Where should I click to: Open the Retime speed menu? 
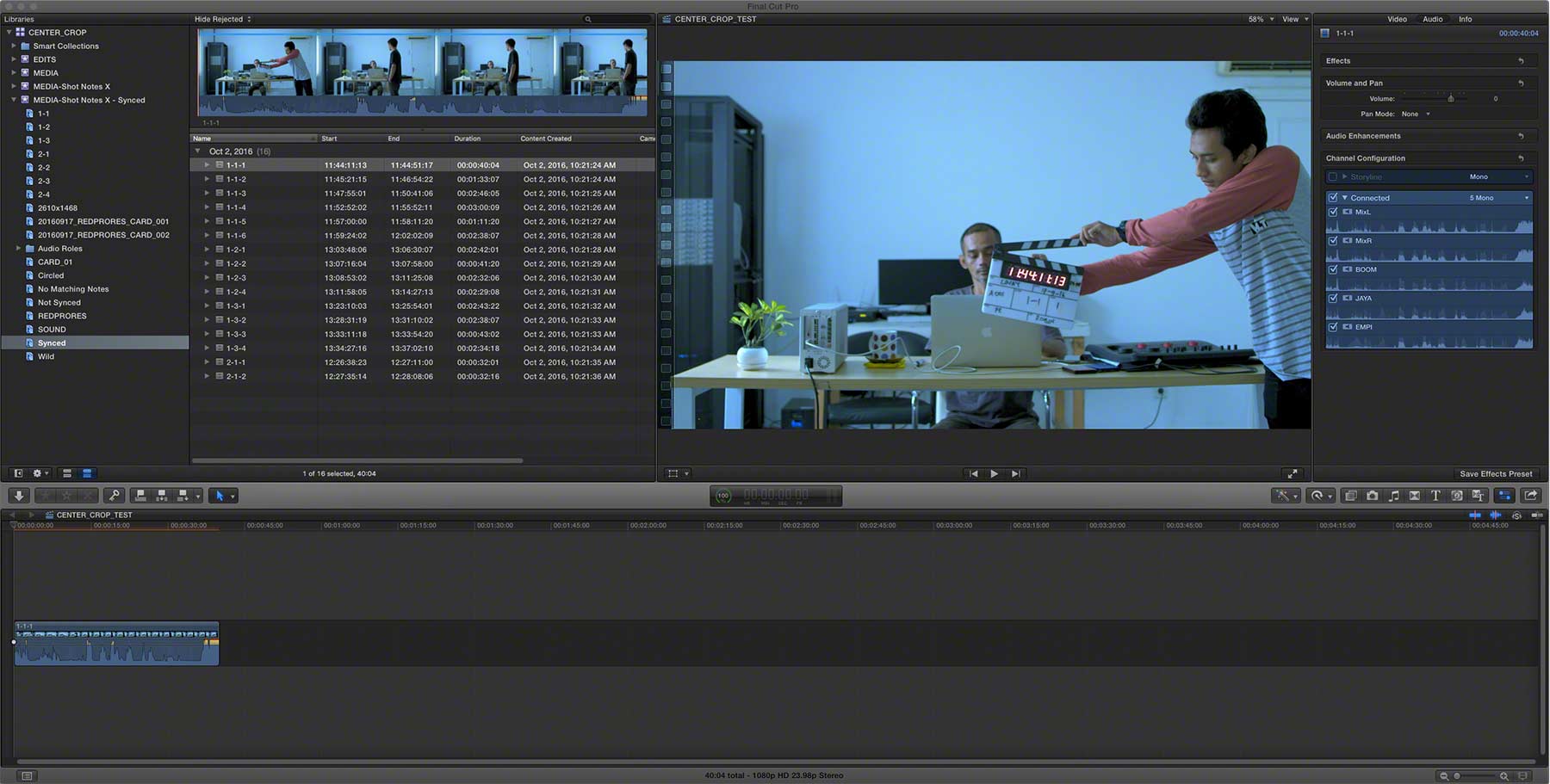[x=1318, y=496]
